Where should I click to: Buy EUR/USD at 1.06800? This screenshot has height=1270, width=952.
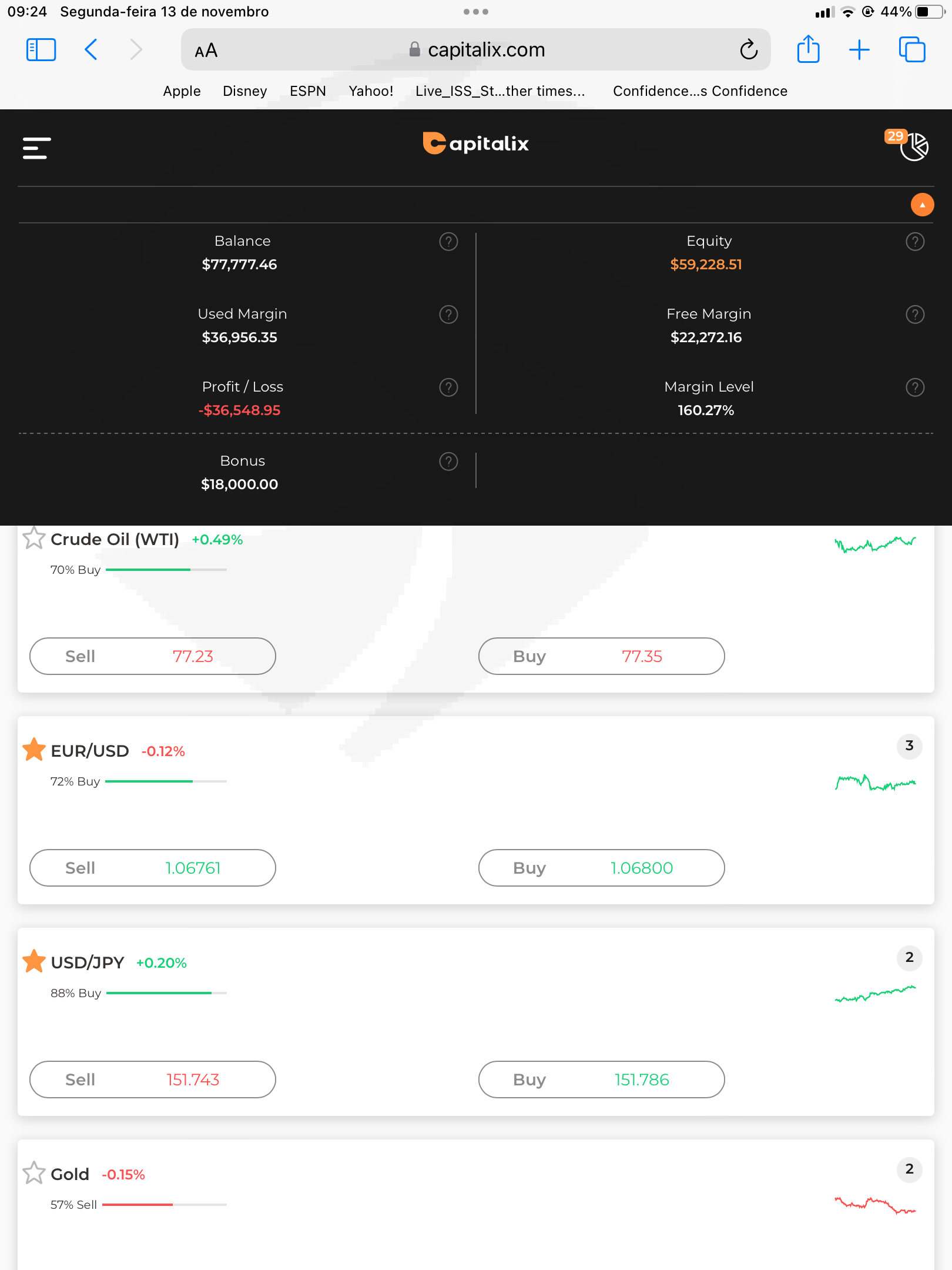[x=602, y=868]
